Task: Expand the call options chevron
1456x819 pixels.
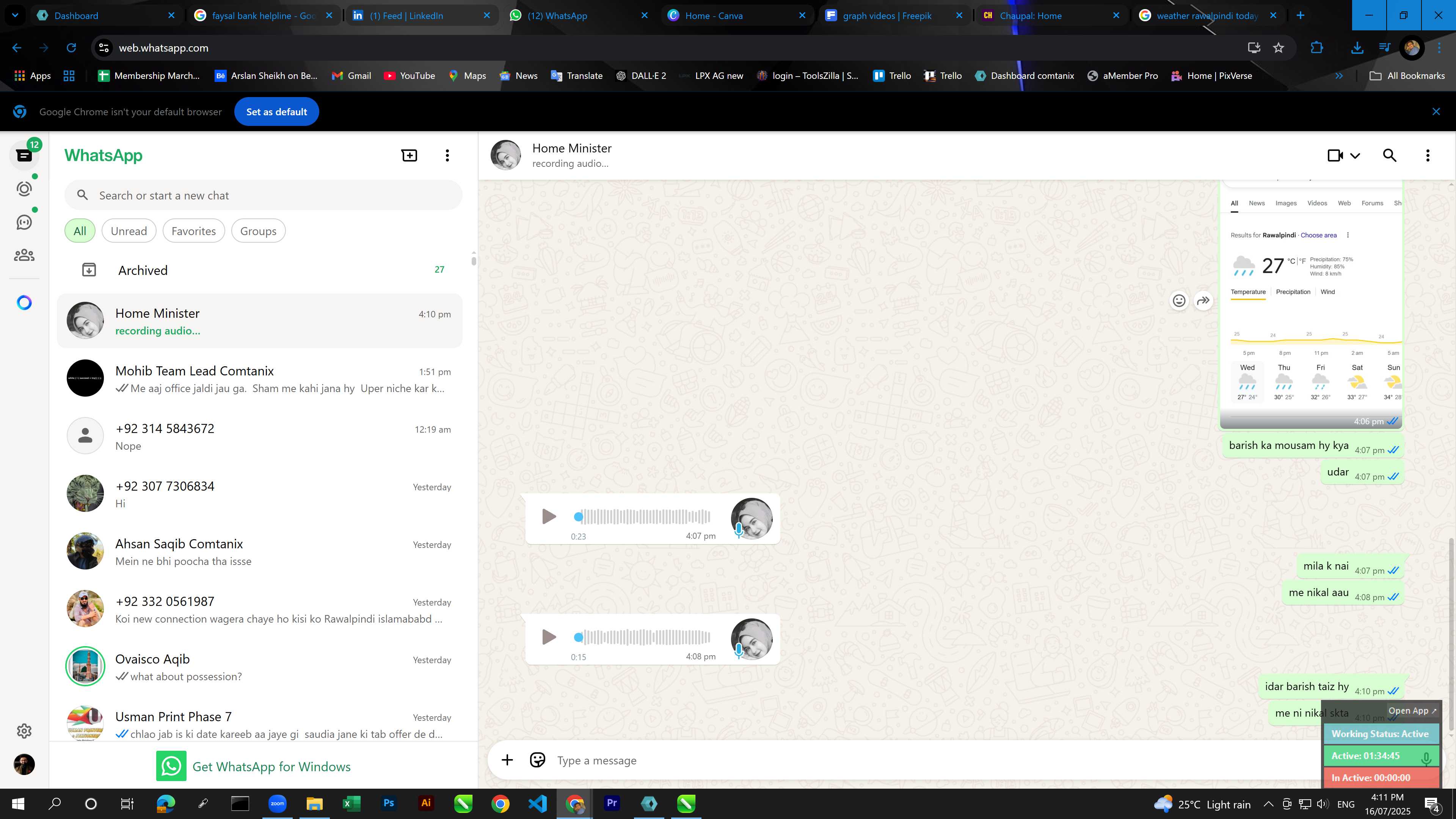Action: coord(1356,155)
